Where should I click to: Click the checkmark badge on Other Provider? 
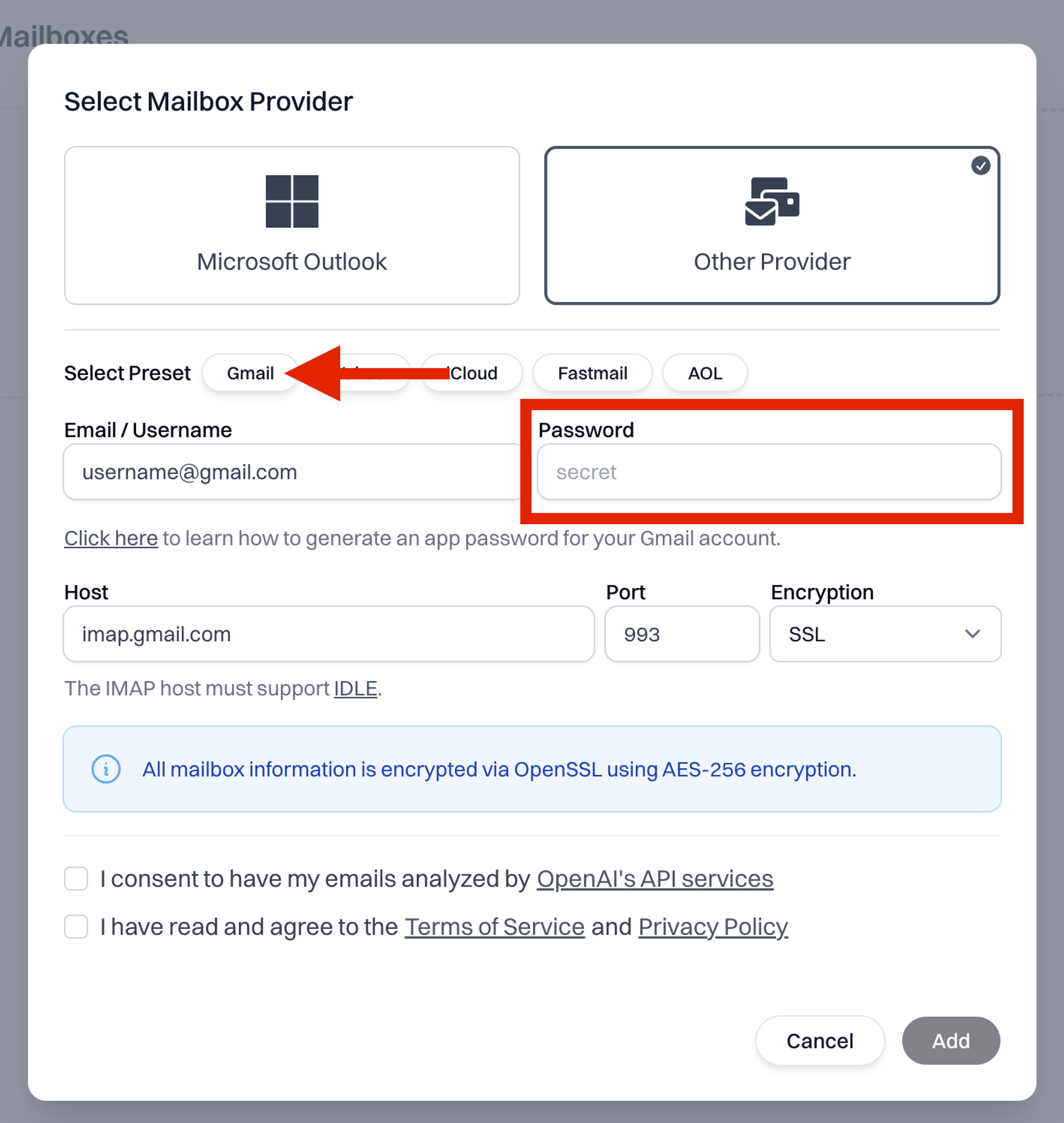click(x=980, y=166)
